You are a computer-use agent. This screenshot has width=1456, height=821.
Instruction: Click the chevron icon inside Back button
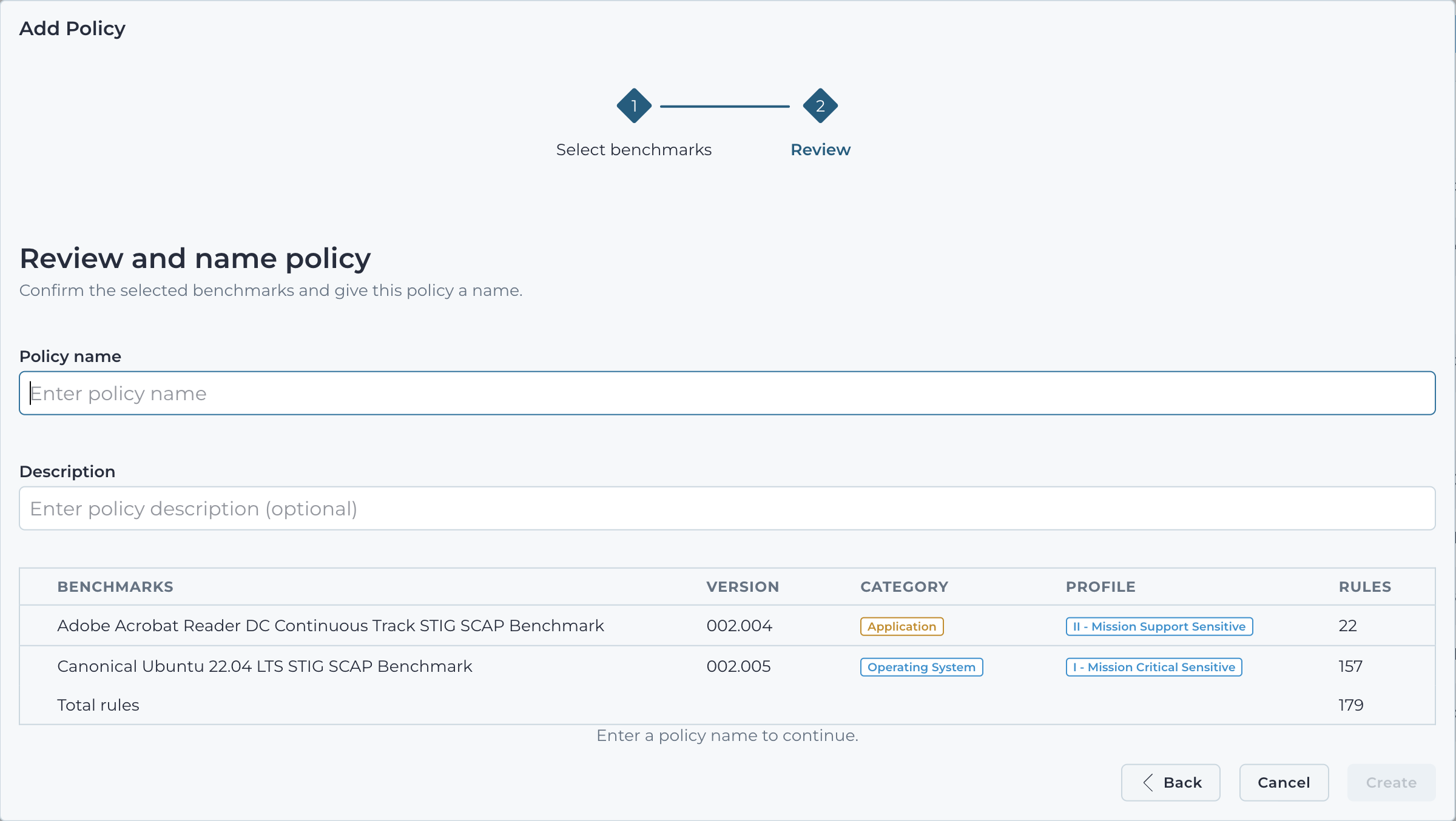point(1148,782)
